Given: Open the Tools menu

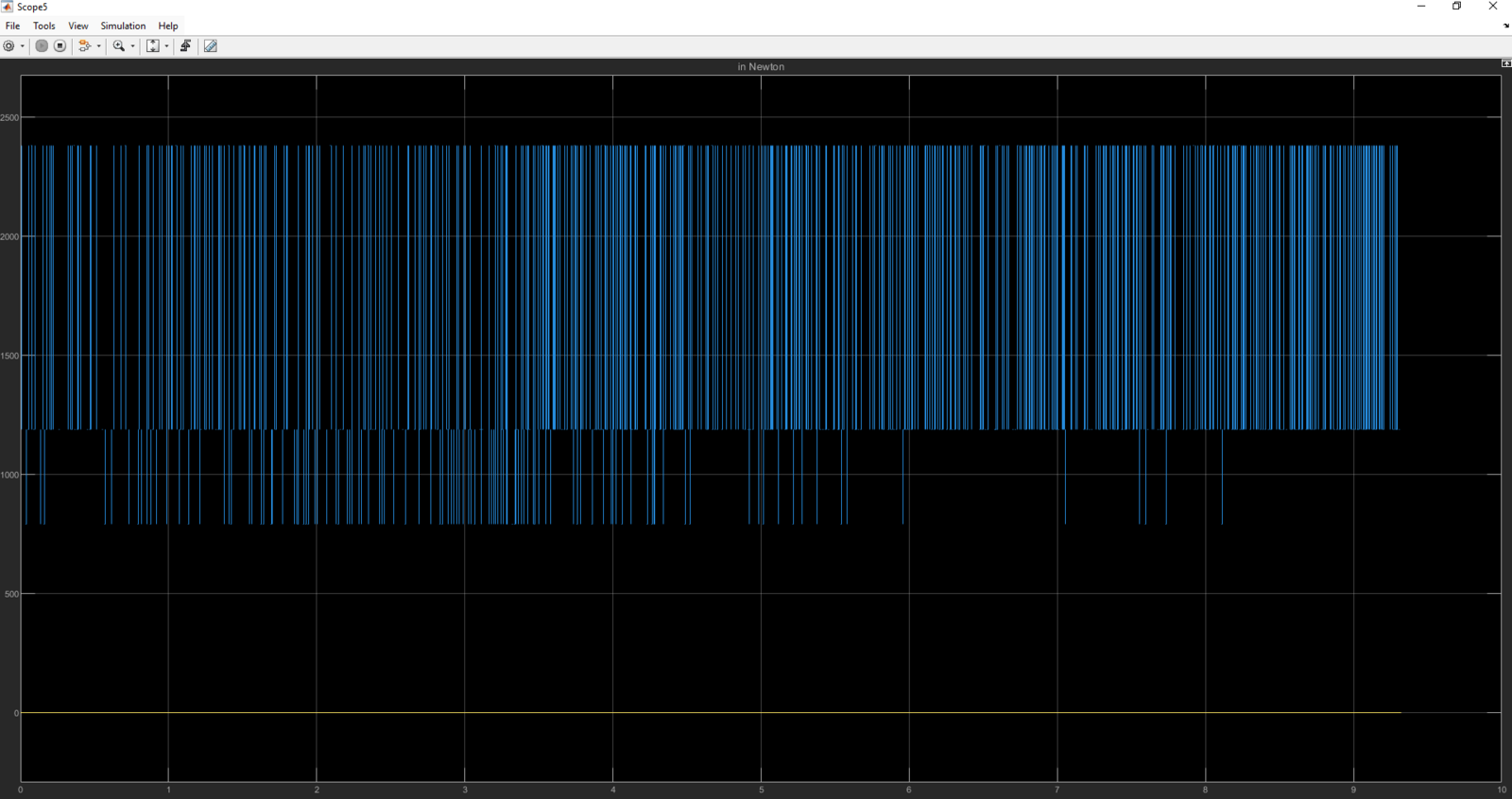Looking at the screenshot, I should click(x=44, y=26).
